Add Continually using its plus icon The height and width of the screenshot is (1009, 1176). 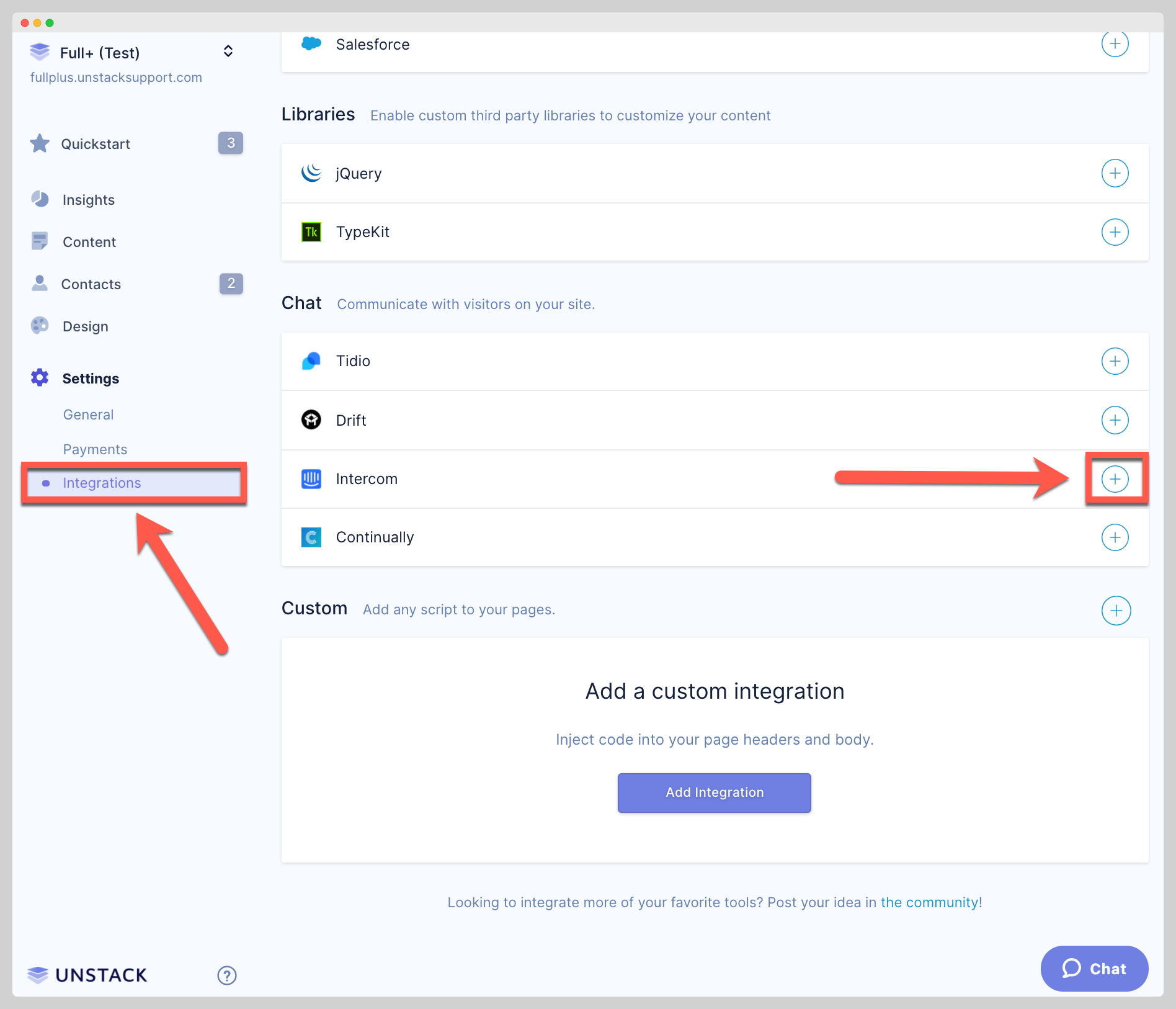coord(1115,537)
